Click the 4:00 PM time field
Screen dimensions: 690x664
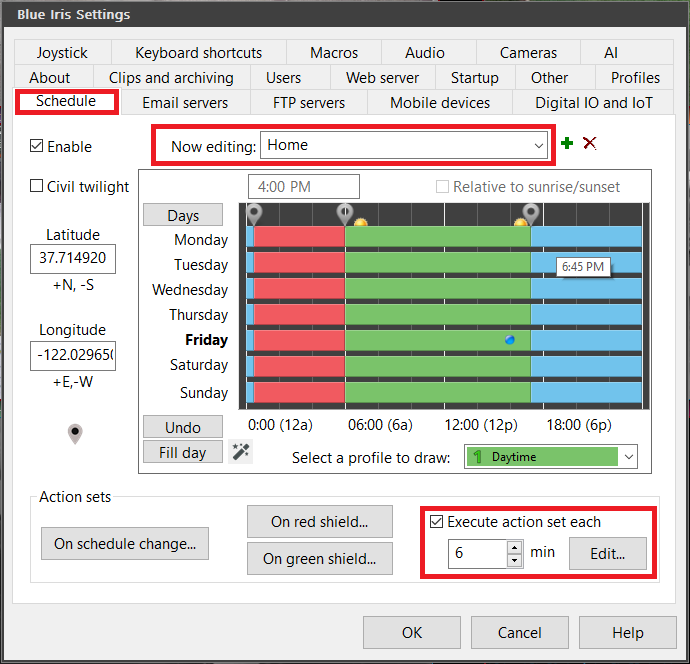[304, 187]
